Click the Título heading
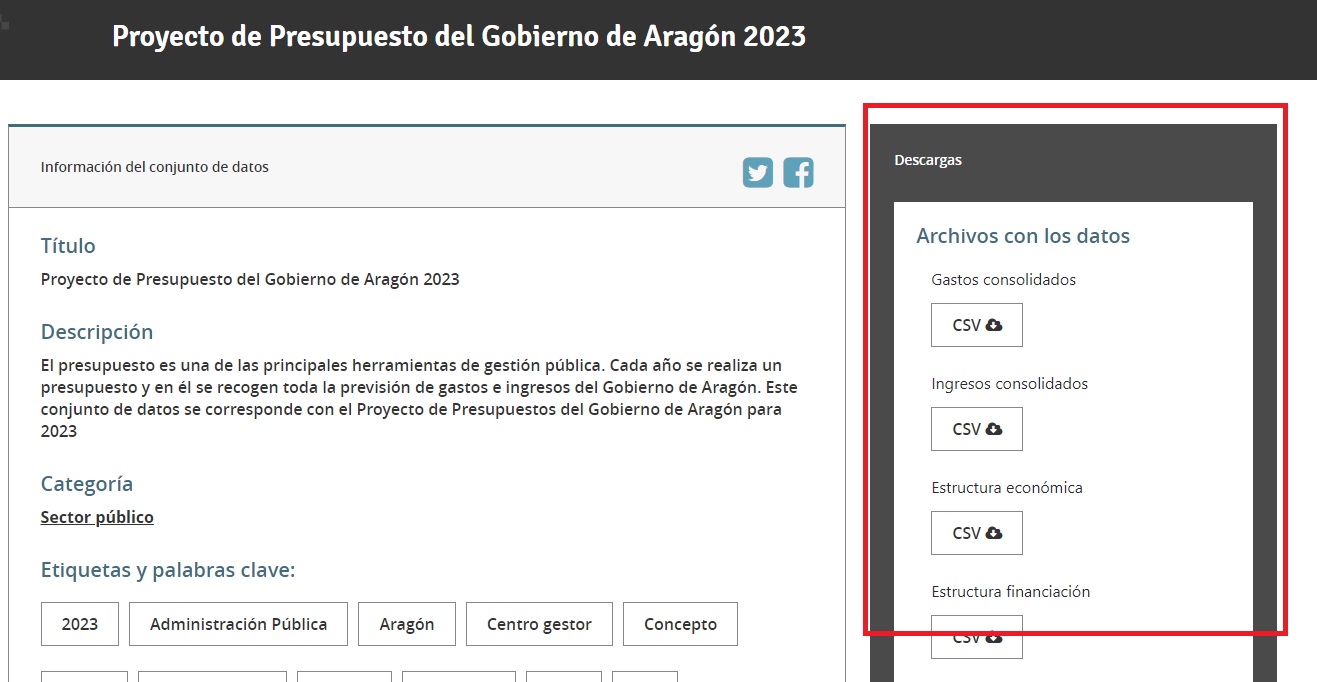The width and height of the screenshot is (1317, 682). click(x=68, y=246)
